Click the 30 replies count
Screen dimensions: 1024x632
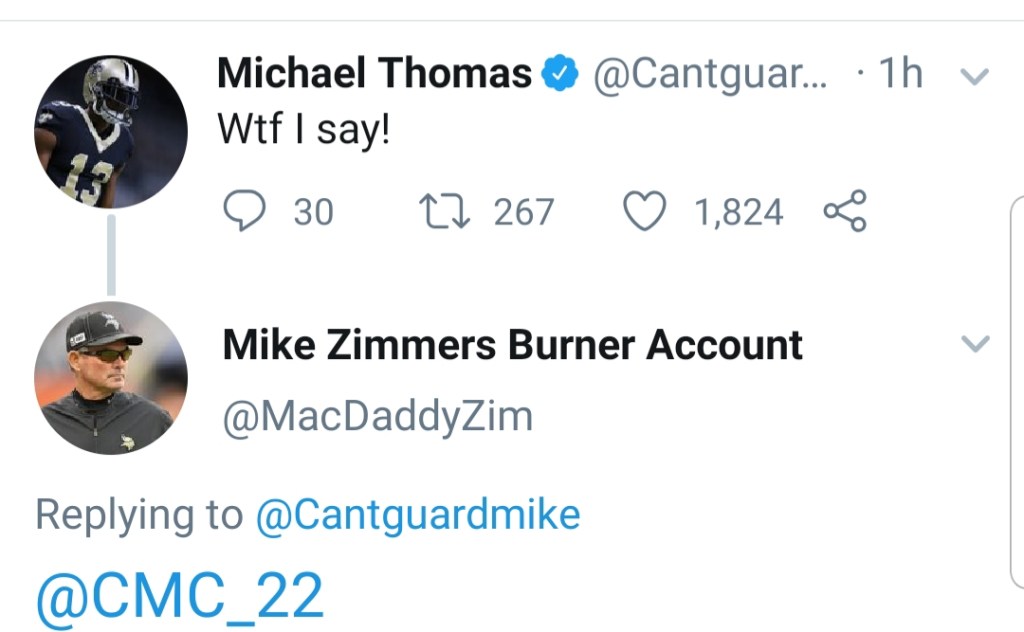(313, 212)
